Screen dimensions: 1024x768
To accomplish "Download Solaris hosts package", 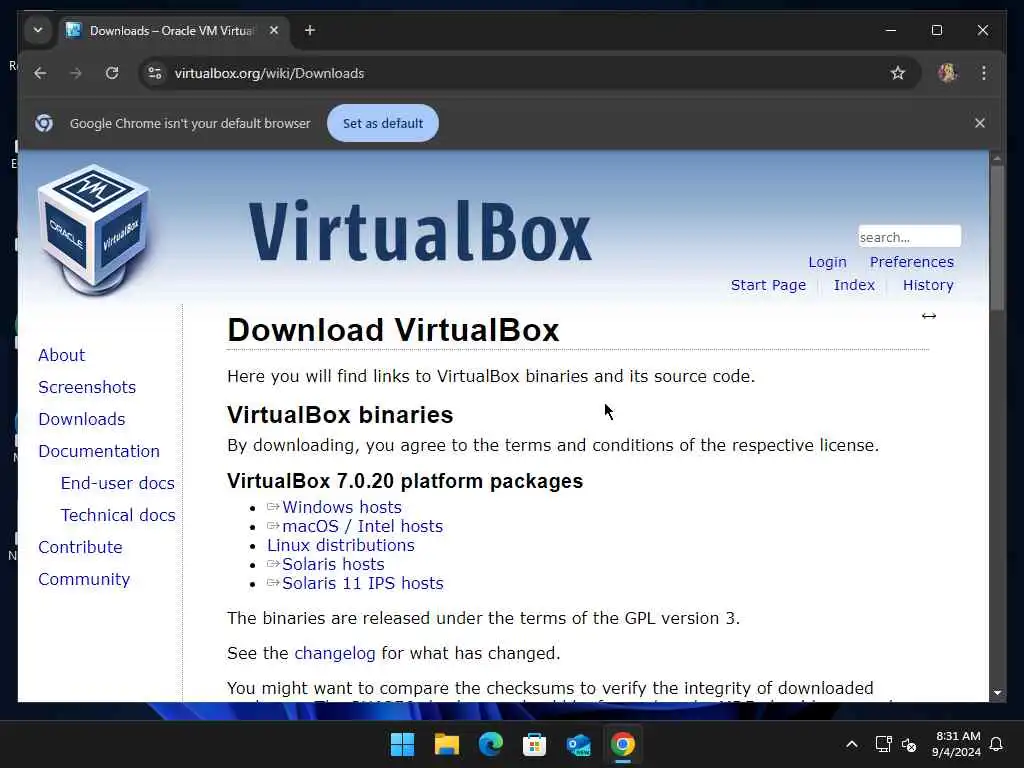I will [x=333, y=564].
